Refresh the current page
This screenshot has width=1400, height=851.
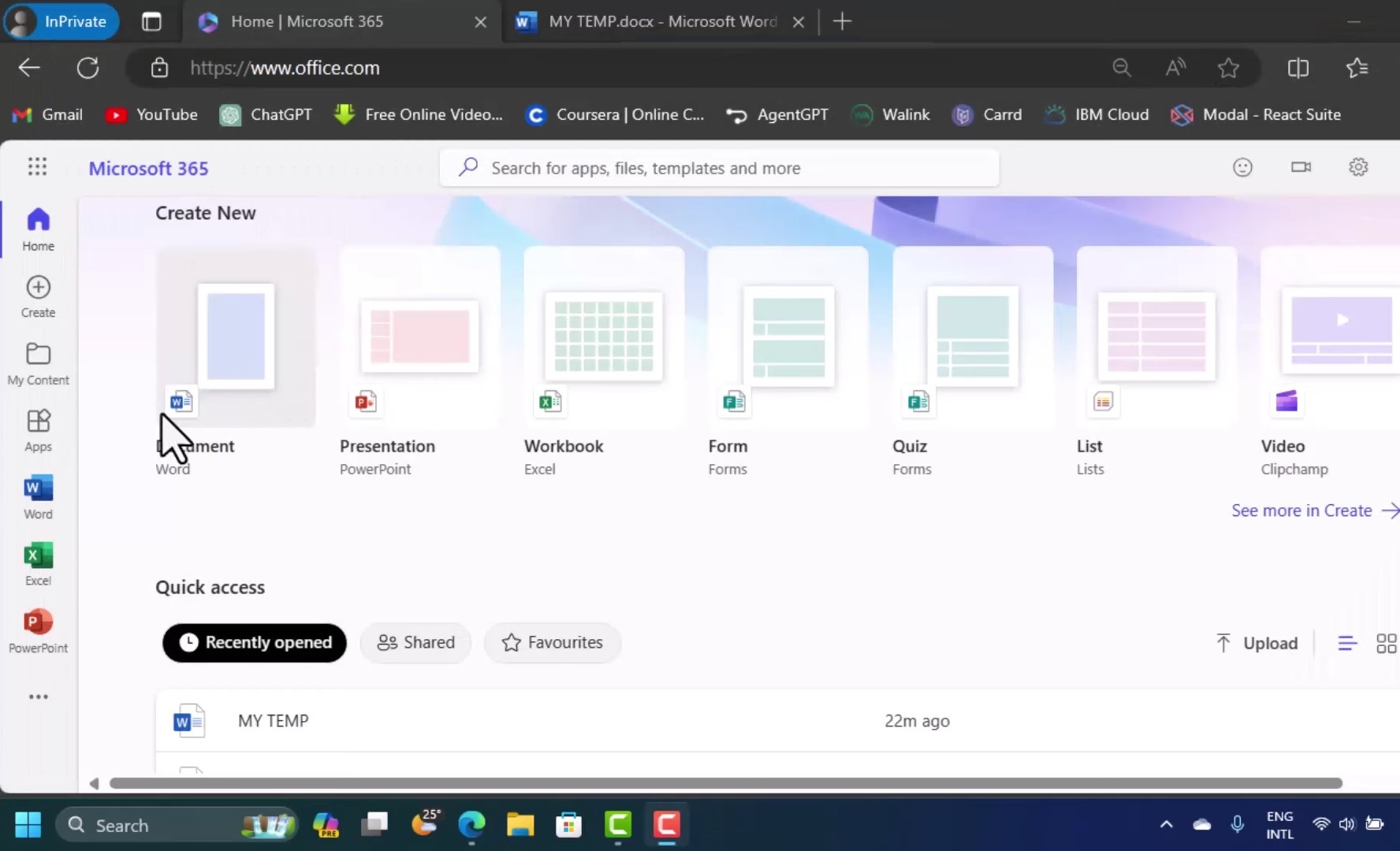pyautogui.click(x=87, y=68)
